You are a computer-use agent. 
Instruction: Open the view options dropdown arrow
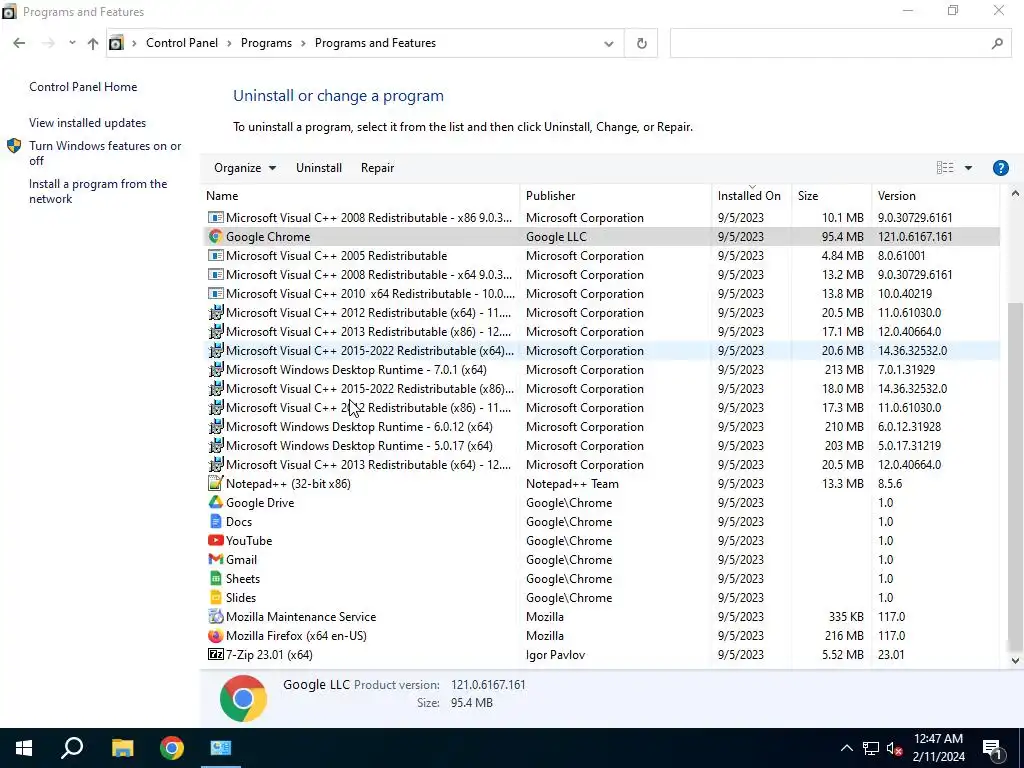(x=968, y=168)
